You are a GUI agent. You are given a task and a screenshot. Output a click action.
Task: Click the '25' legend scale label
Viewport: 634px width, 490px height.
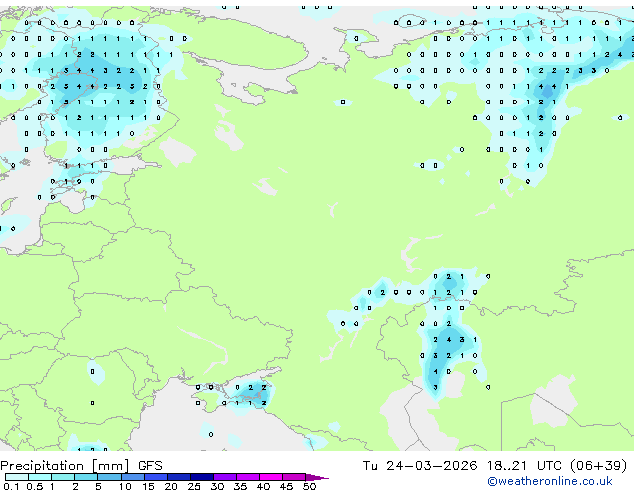click(x=194, y=486)
